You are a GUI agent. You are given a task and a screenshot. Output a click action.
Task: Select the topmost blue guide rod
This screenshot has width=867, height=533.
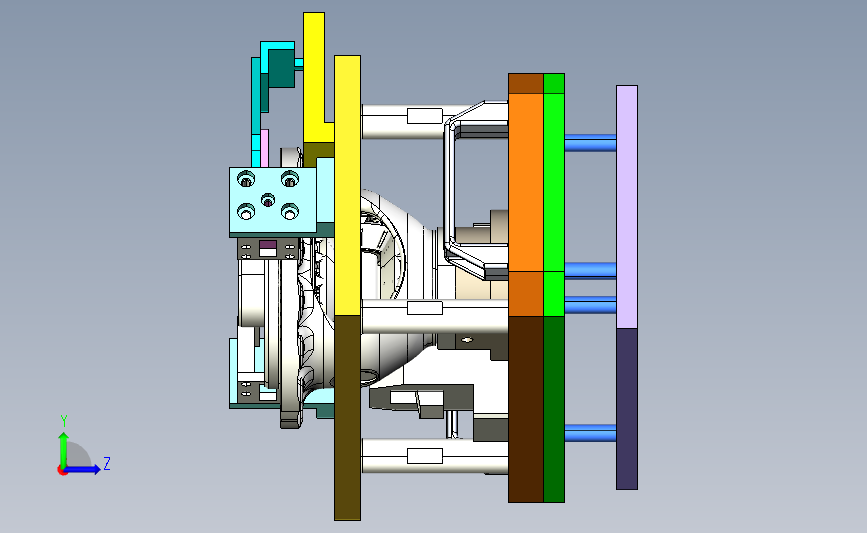click(591, 143)
